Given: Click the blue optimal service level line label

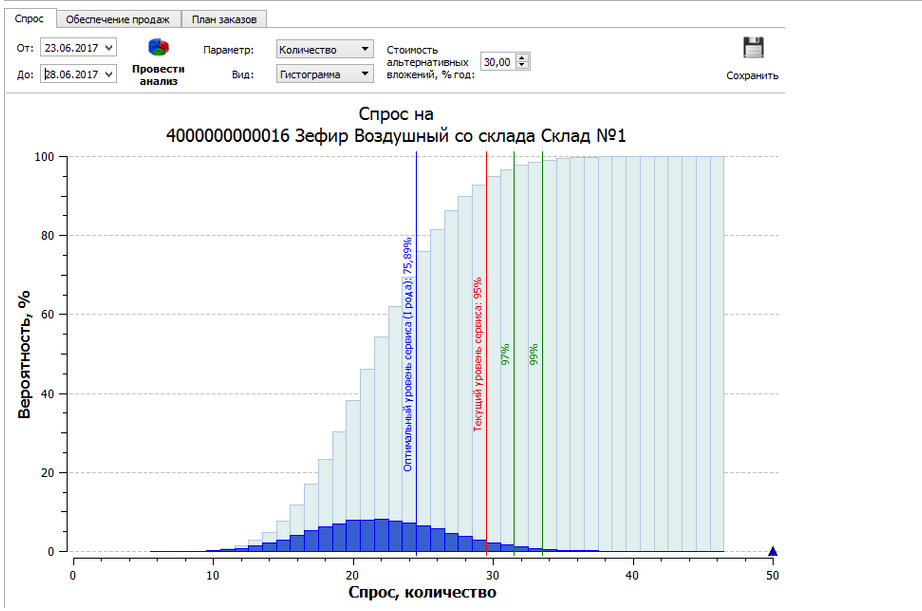Looking at the screenshot, I should [407, 355].
